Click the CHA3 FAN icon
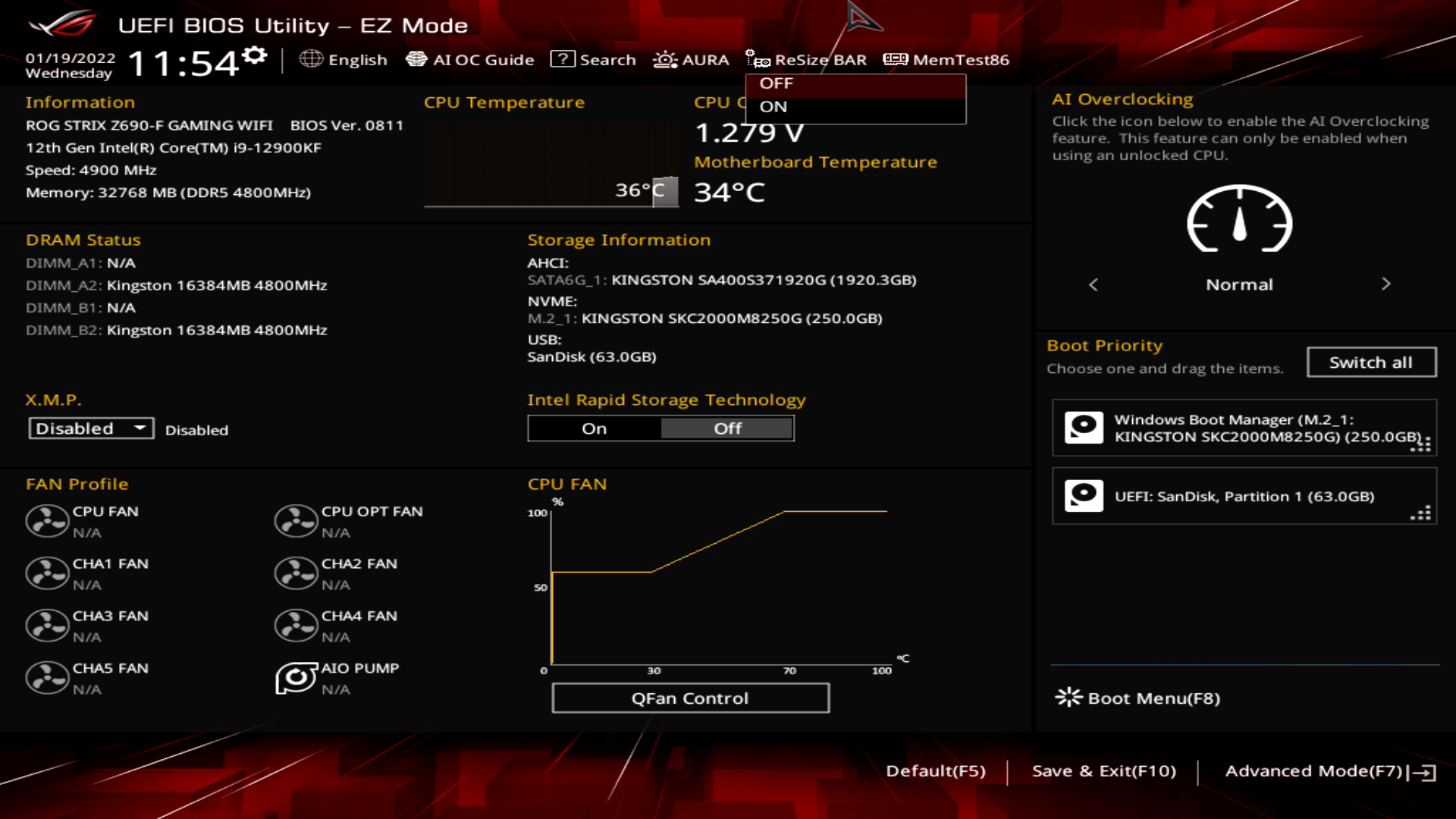Viewport: 1456px width, 819px height. tap(47, 626)
